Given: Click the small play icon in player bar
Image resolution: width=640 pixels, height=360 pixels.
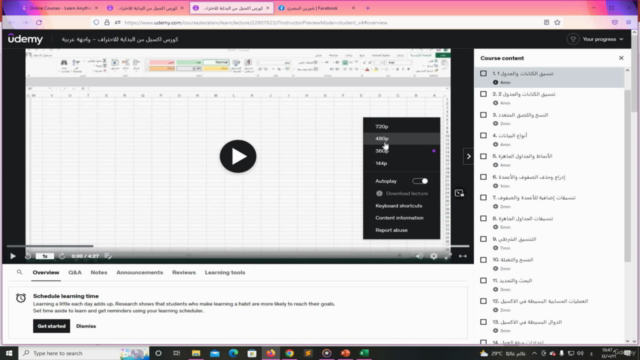Looking at the screenshot, I should pos(13,256).
